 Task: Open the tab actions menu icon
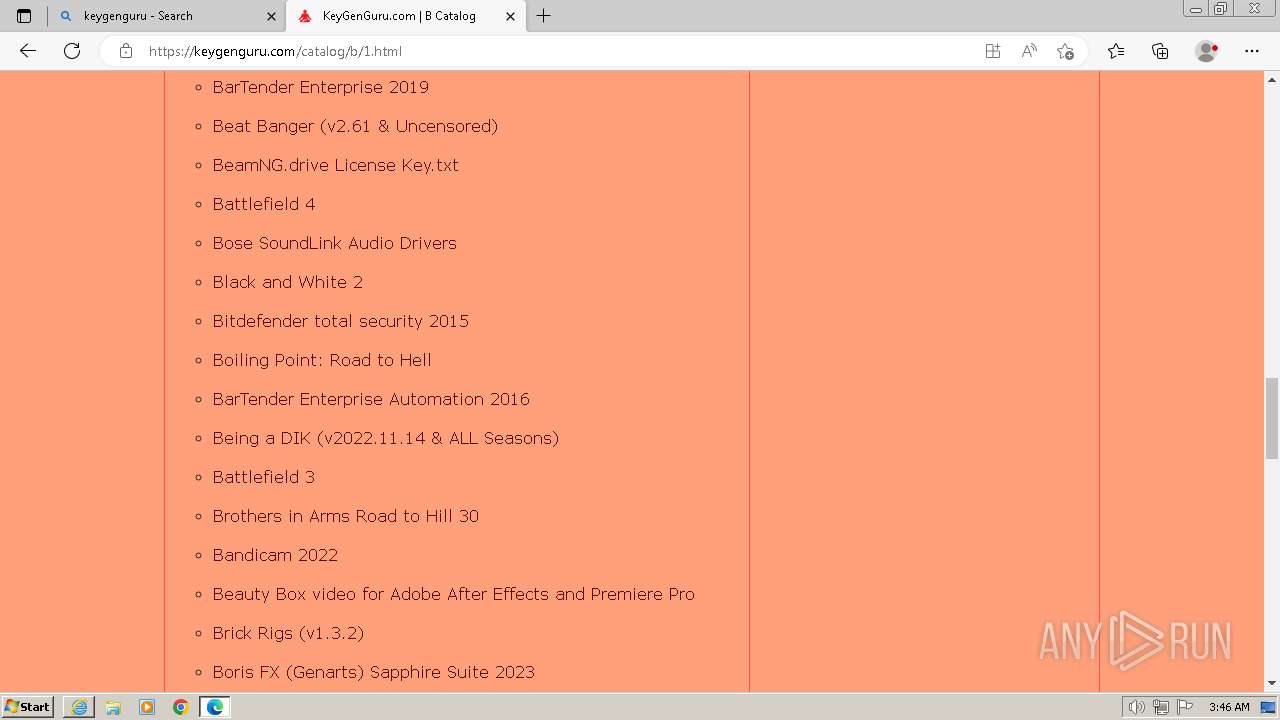[x=24, y=16]
